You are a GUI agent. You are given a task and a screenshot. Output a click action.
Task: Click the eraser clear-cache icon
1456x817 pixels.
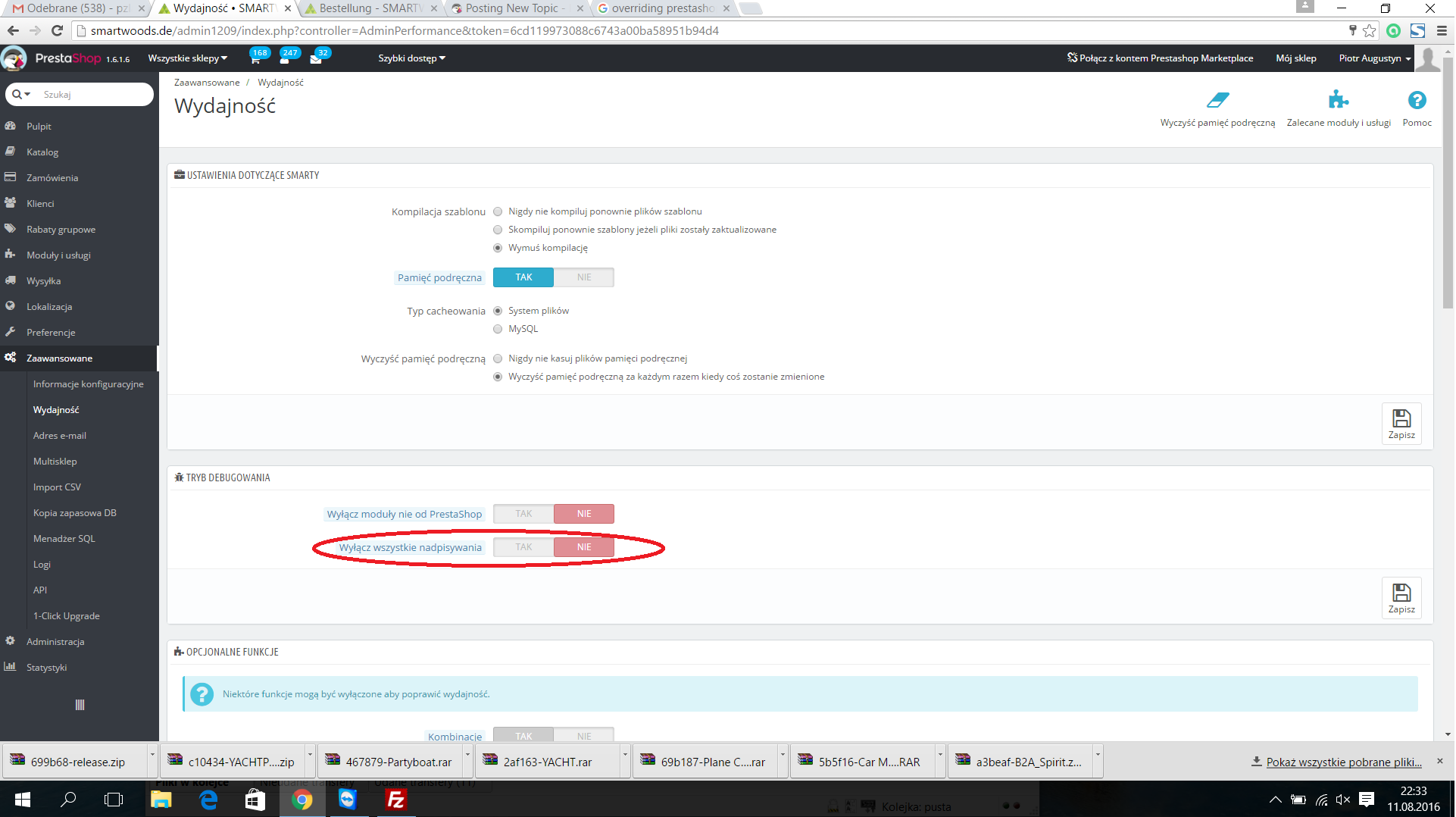[x=1217, y=99]
